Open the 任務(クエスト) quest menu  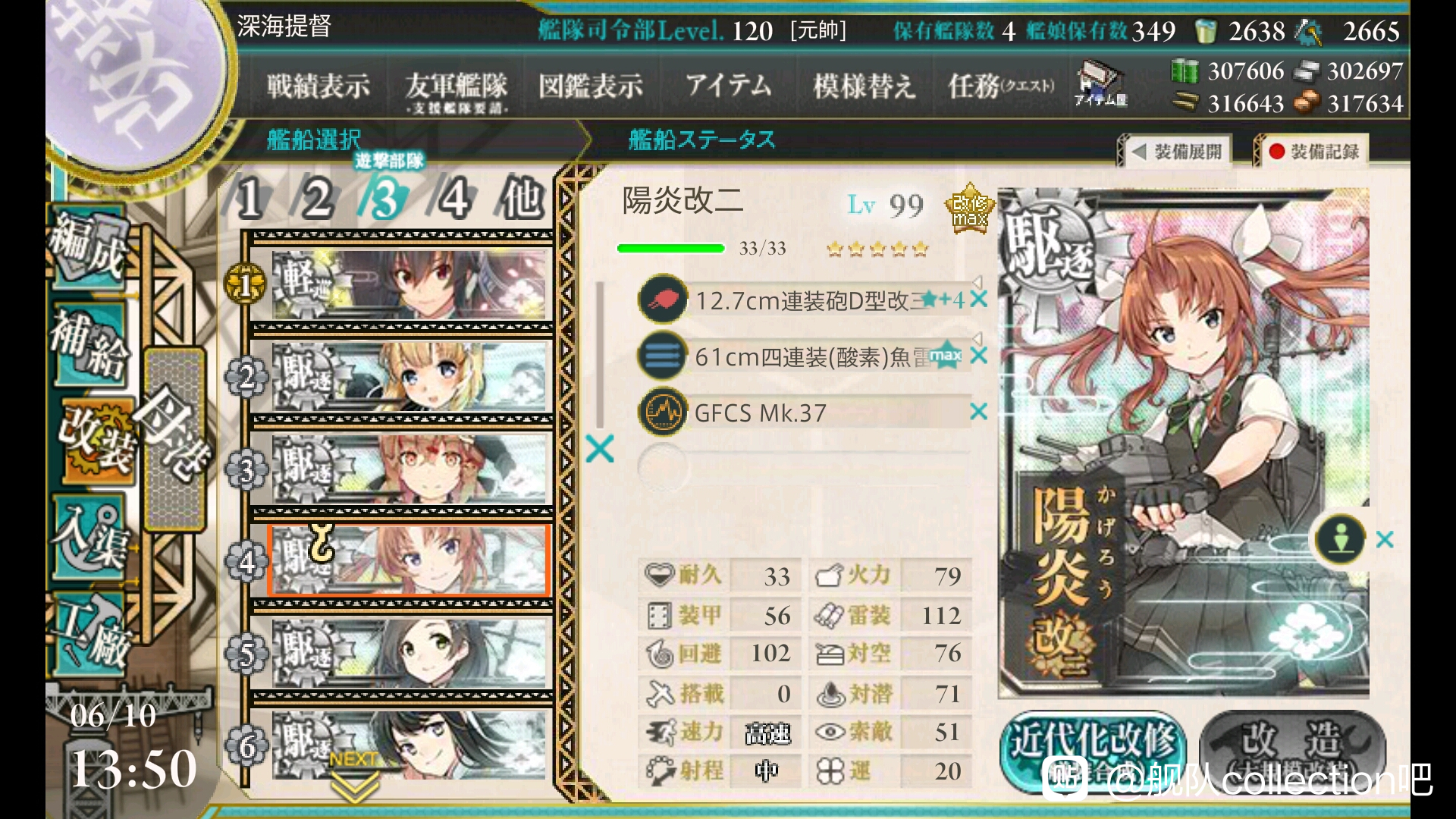coord(1001,86)
